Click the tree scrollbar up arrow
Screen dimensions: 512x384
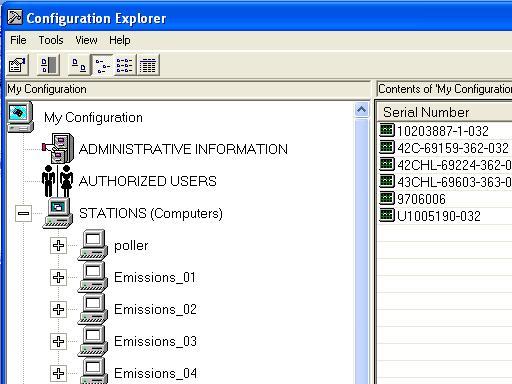362,110
